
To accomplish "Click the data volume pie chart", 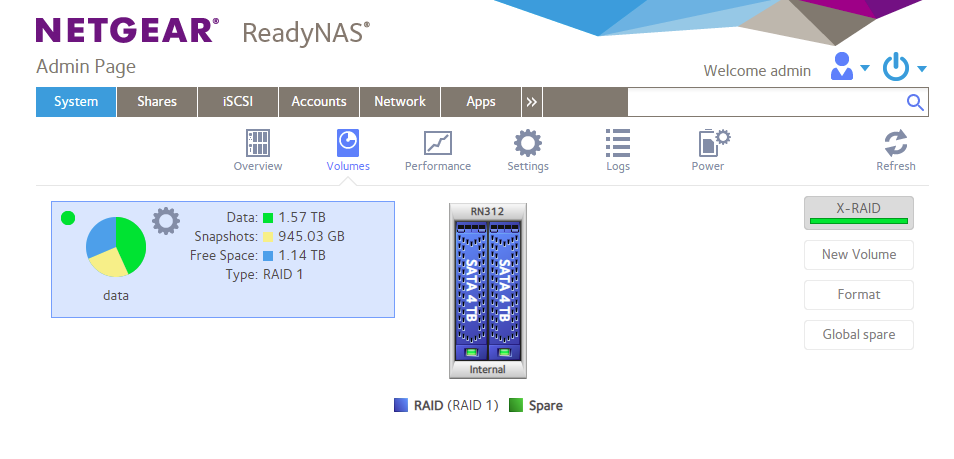I will click(x=116, y=247).
